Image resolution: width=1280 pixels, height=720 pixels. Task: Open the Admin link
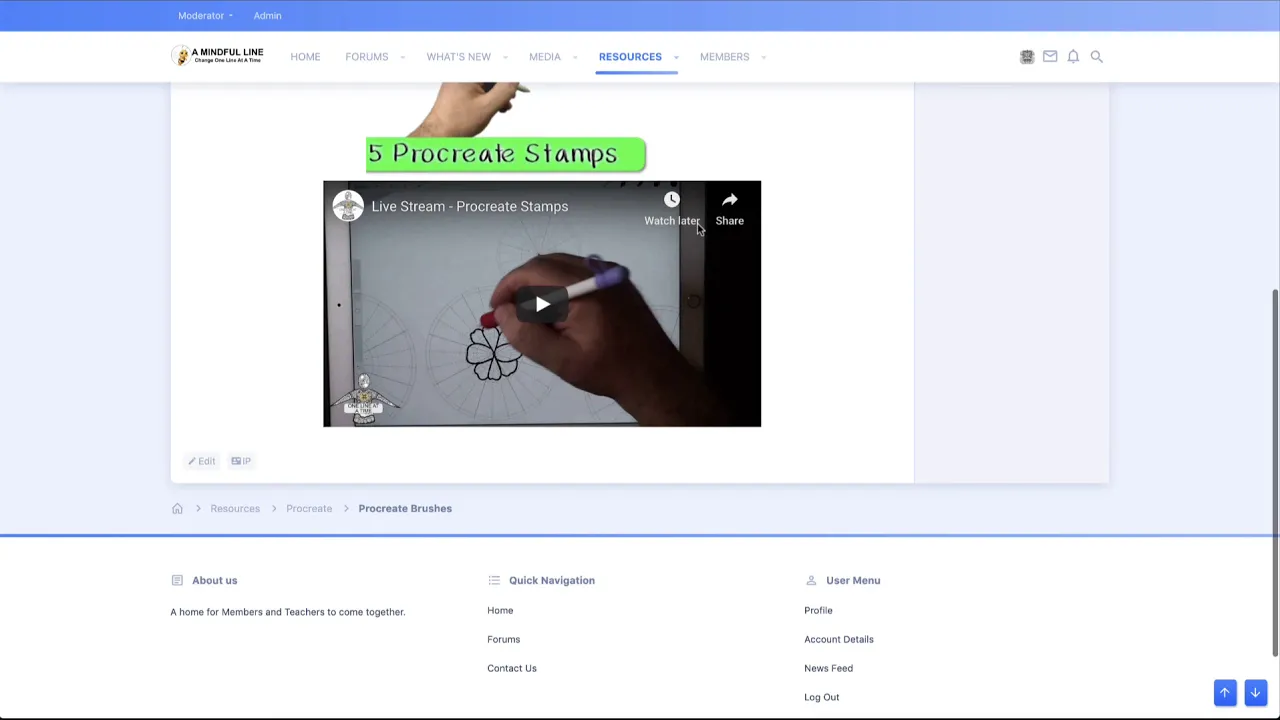(267, 16)
